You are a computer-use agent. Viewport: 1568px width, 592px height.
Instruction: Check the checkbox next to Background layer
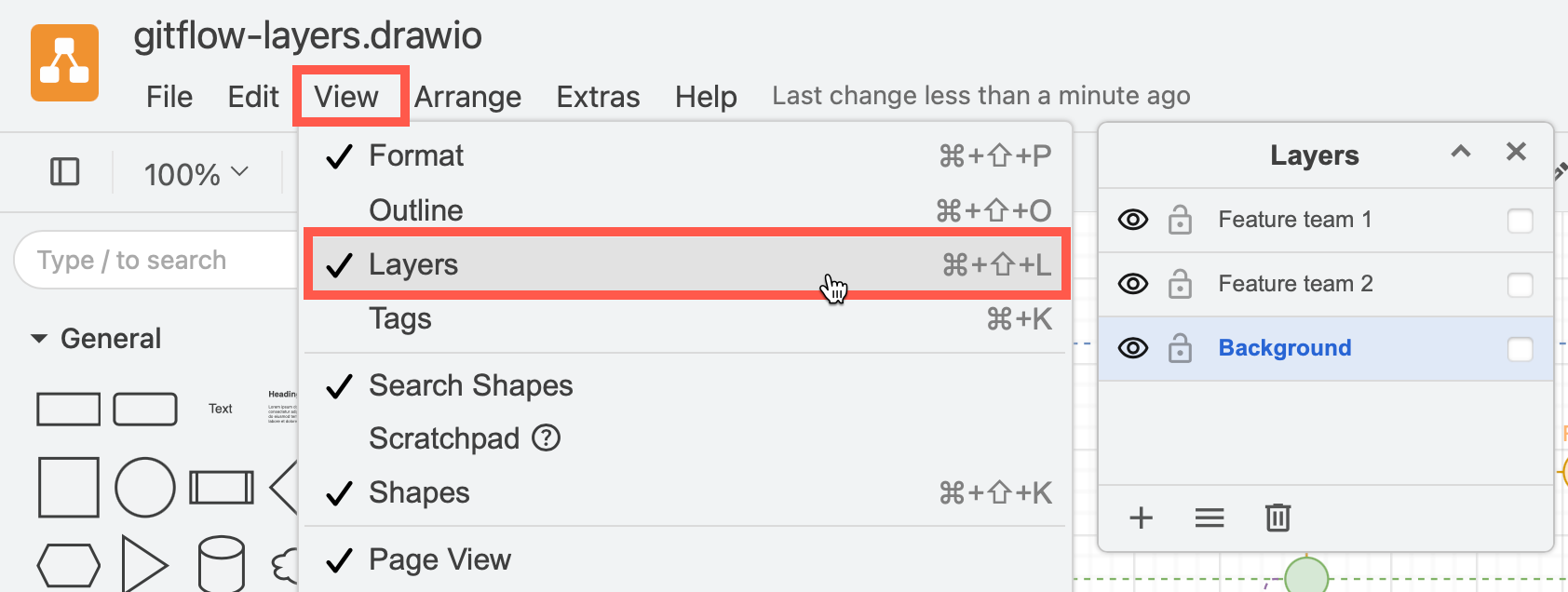1521,347
